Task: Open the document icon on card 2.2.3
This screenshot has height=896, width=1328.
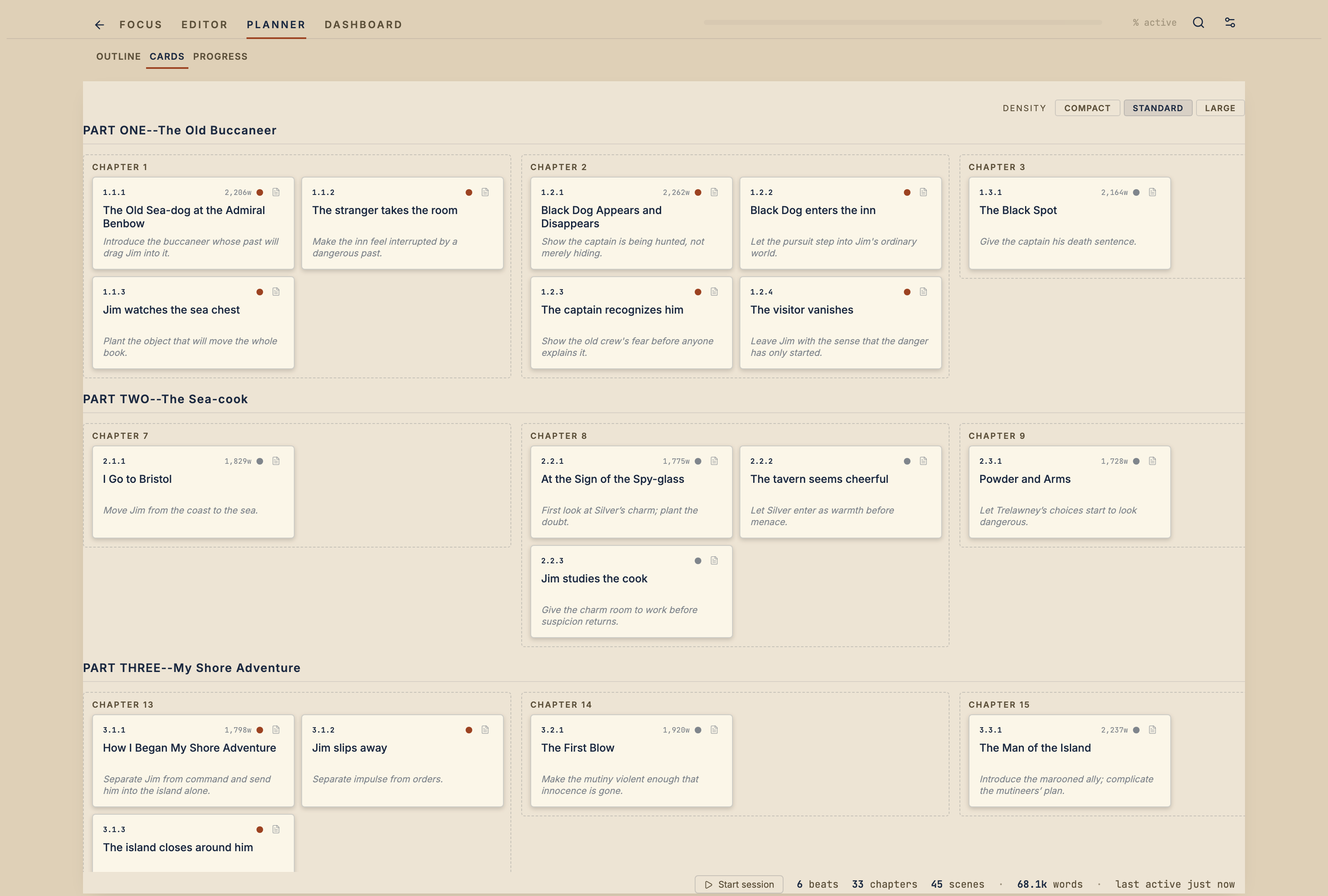Action: click(x=714, y=561)
